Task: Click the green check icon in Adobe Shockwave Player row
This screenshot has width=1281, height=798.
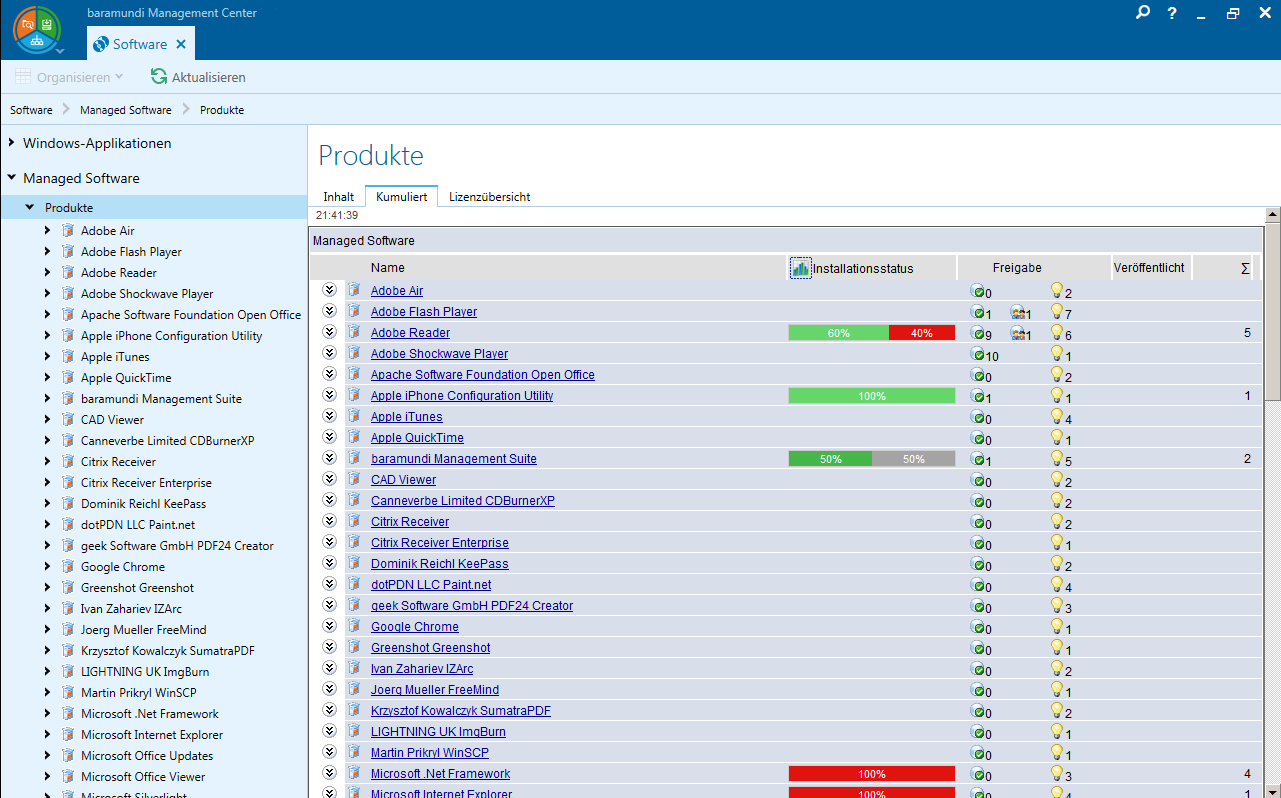Action: (978, 354)
